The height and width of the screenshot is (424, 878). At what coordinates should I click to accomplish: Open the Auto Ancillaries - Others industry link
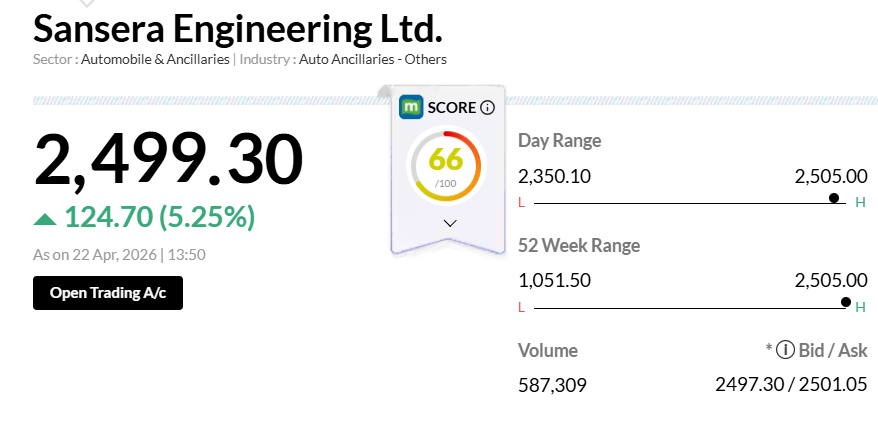pyautogui.click(x=373, y=59)
